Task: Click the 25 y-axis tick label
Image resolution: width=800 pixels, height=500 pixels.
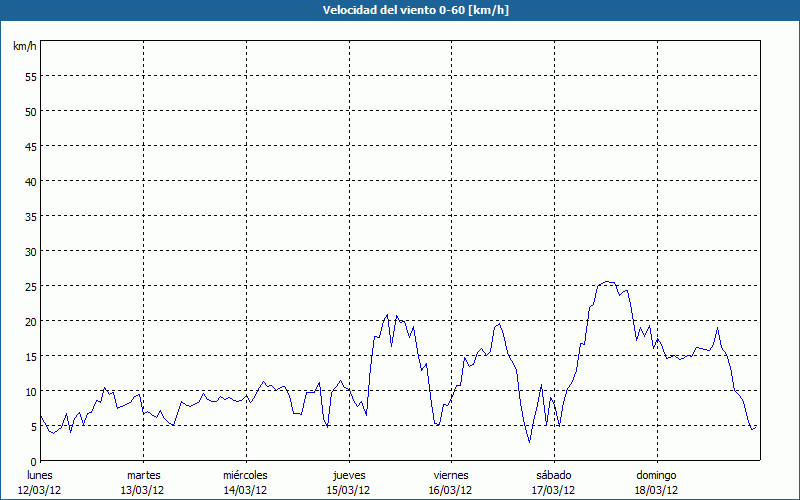Action: (30, 286)
